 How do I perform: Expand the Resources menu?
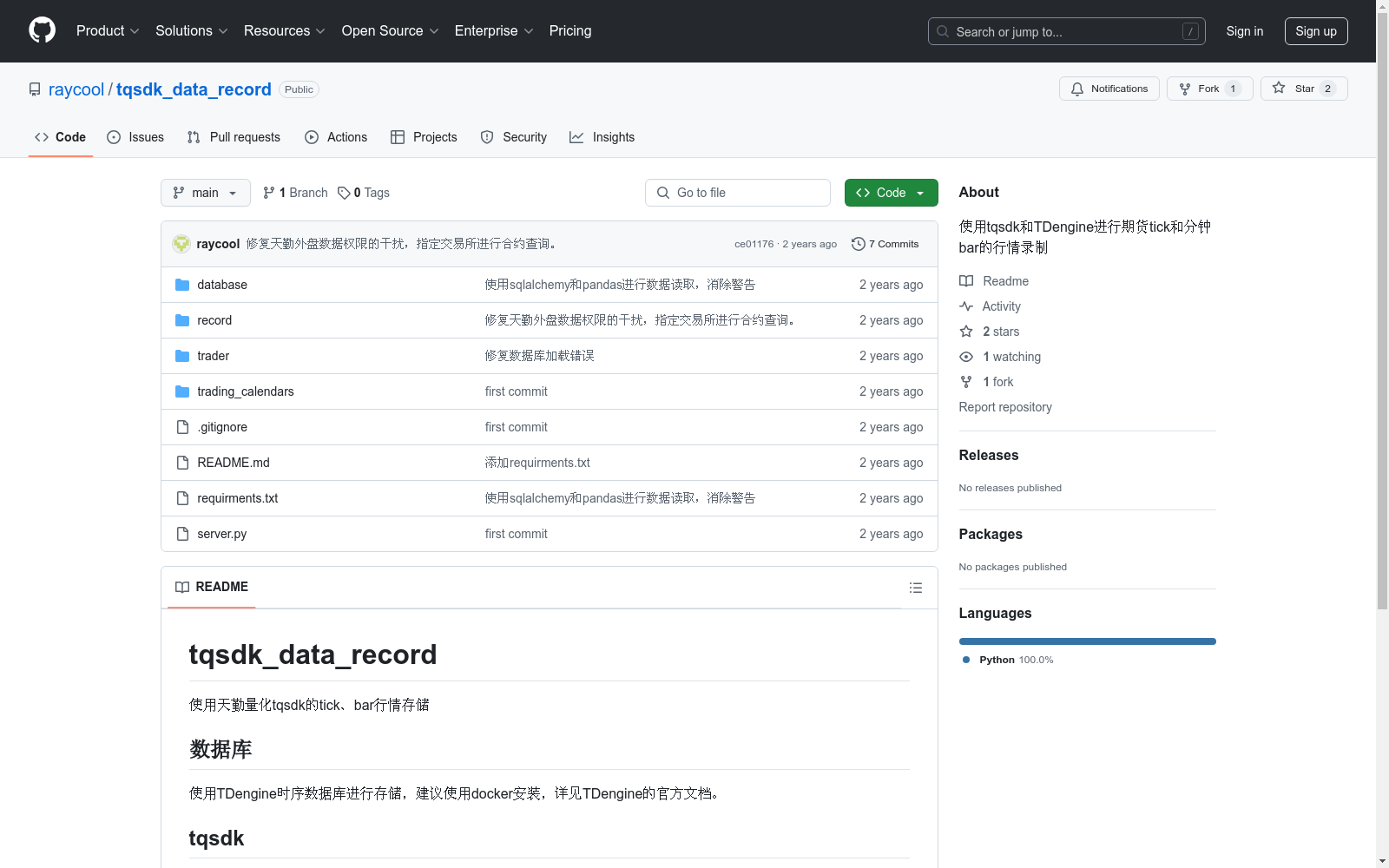click(285, 30)
